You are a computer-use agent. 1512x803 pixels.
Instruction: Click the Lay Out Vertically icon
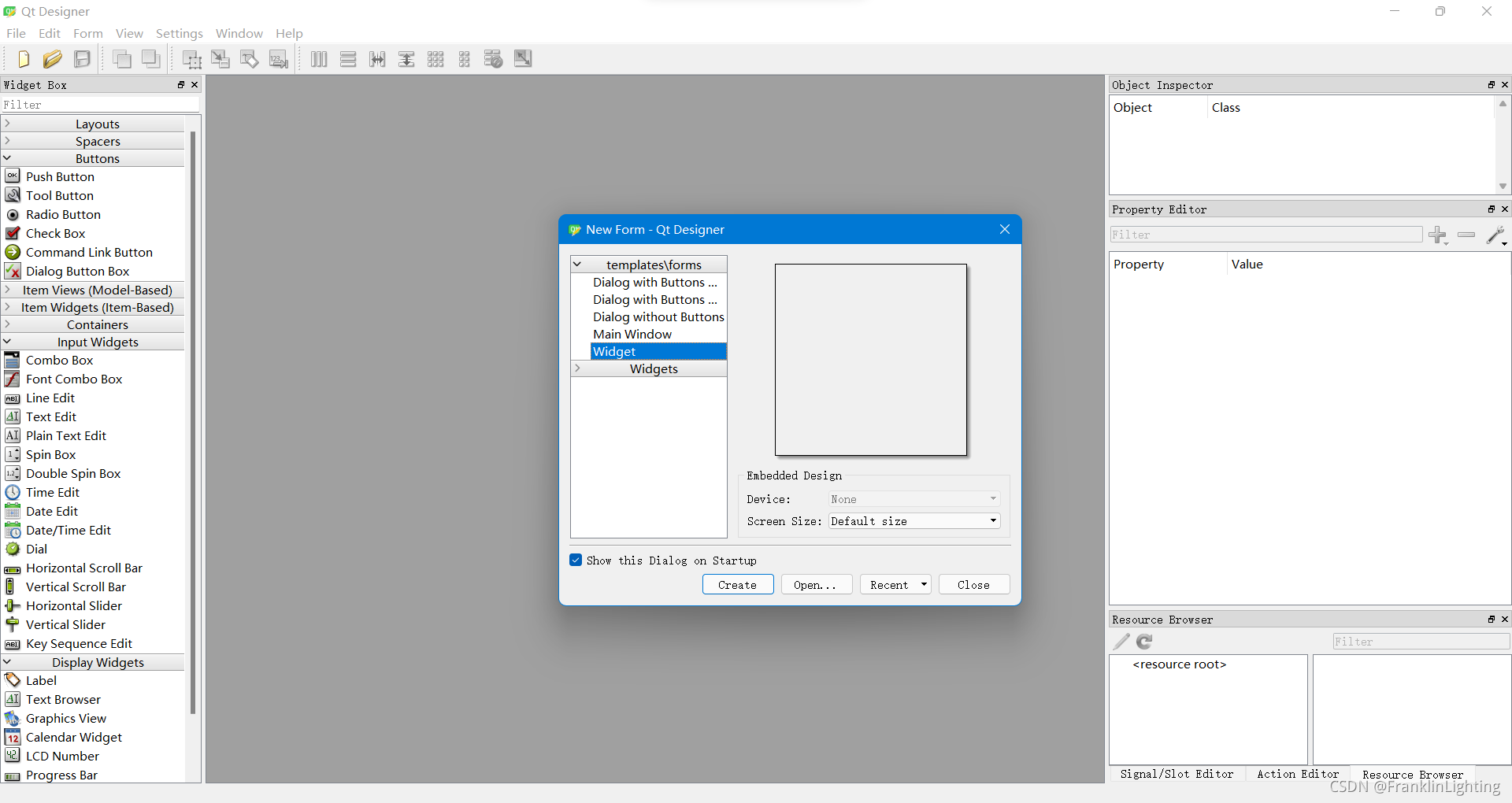click(348, 59)
